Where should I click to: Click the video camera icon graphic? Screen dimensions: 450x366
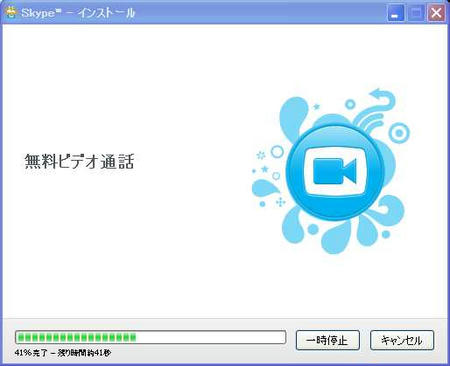coord(334,171)
